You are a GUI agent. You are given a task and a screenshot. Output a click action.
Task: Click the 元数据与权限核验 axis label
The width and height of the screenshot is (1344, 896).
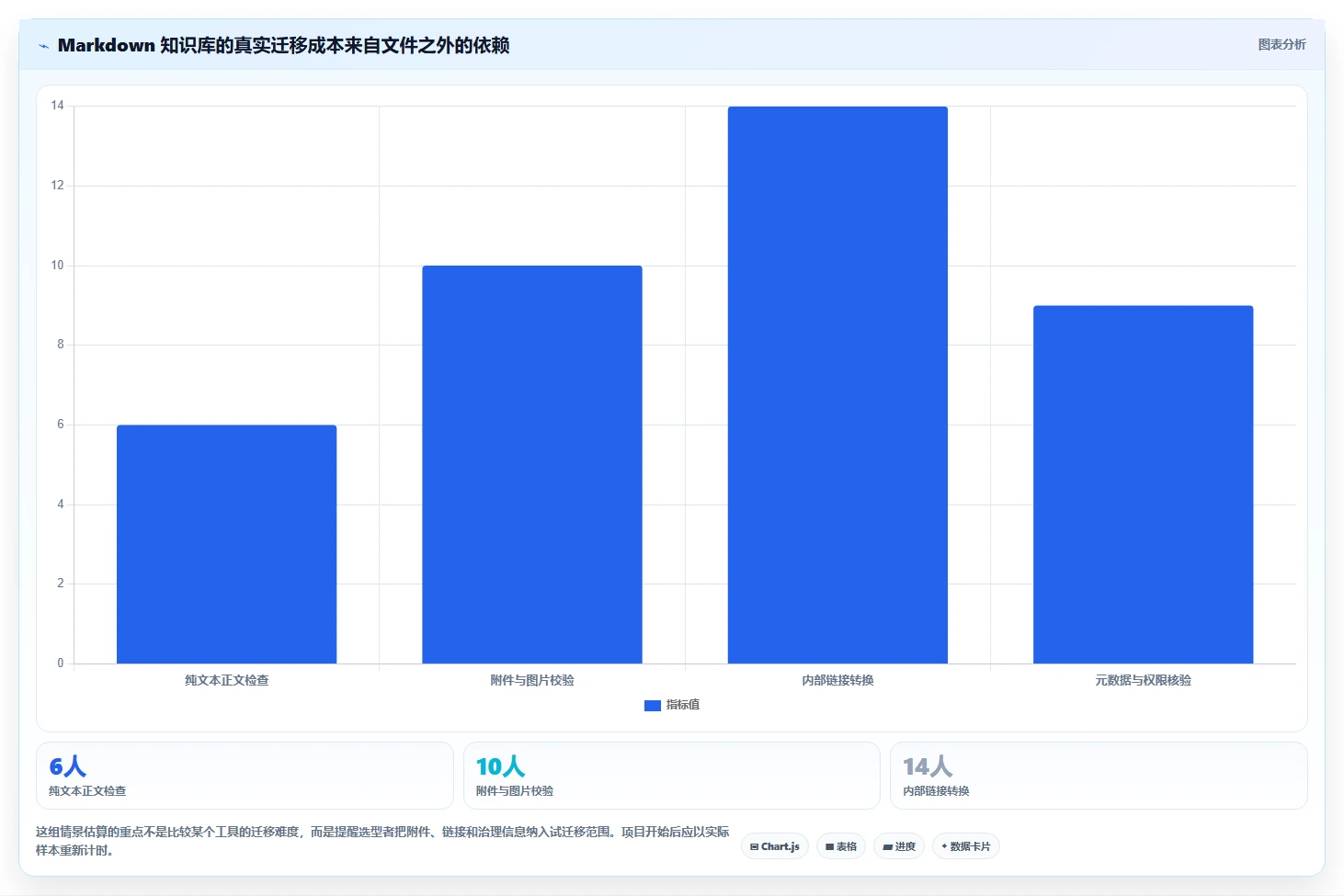coord(1143,681)
